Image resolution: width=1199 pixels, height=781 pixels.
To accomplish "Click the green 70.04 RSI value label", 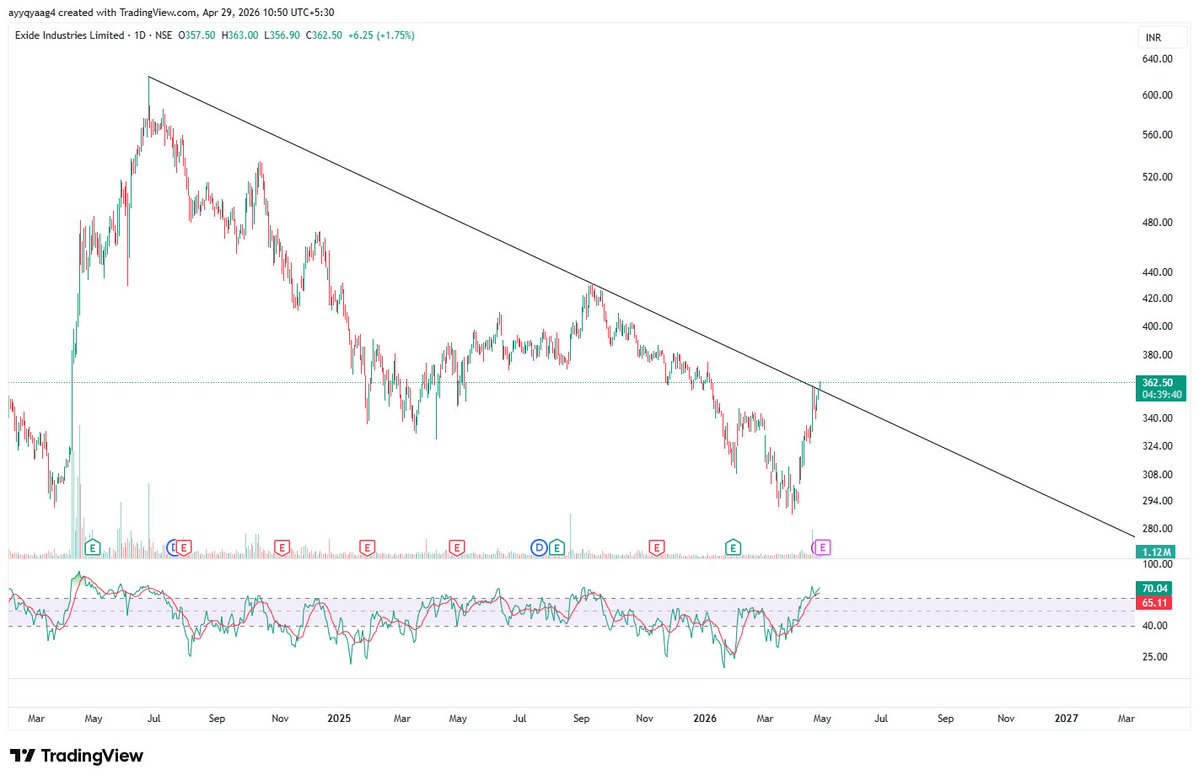I will (x=1155, y=588).
